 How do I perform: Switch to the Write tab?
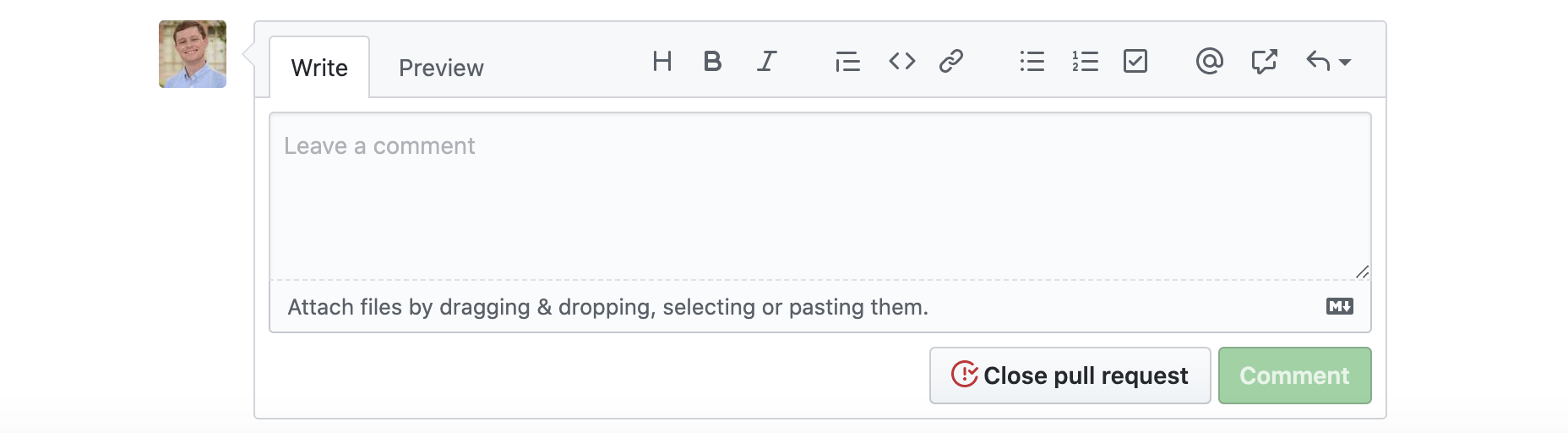pyautogui.click(x=319, y=68)
